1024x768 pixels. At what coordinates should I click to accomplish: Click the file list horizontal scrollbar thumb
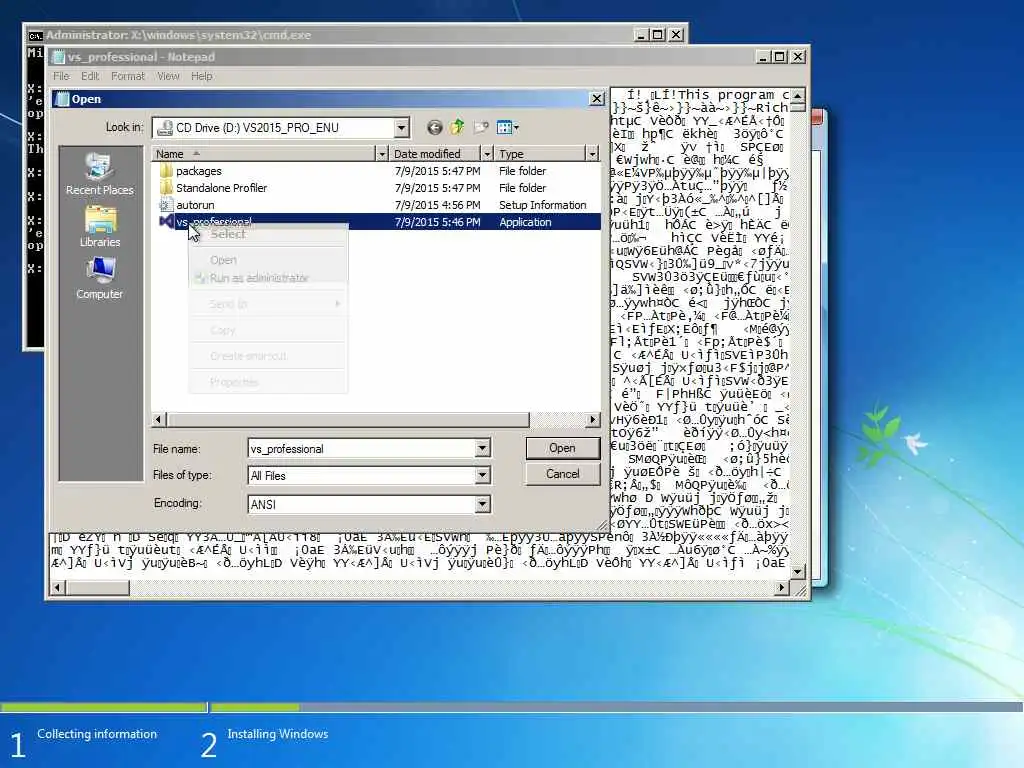coord(348,419)
